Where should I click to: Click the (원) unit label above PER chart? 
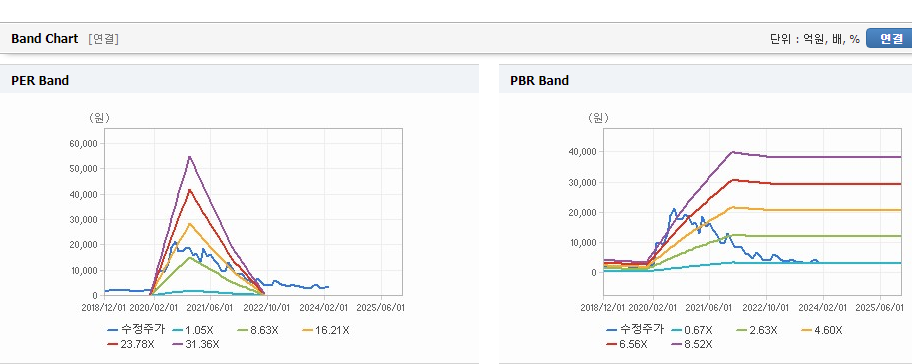click(x=99, y=118)
